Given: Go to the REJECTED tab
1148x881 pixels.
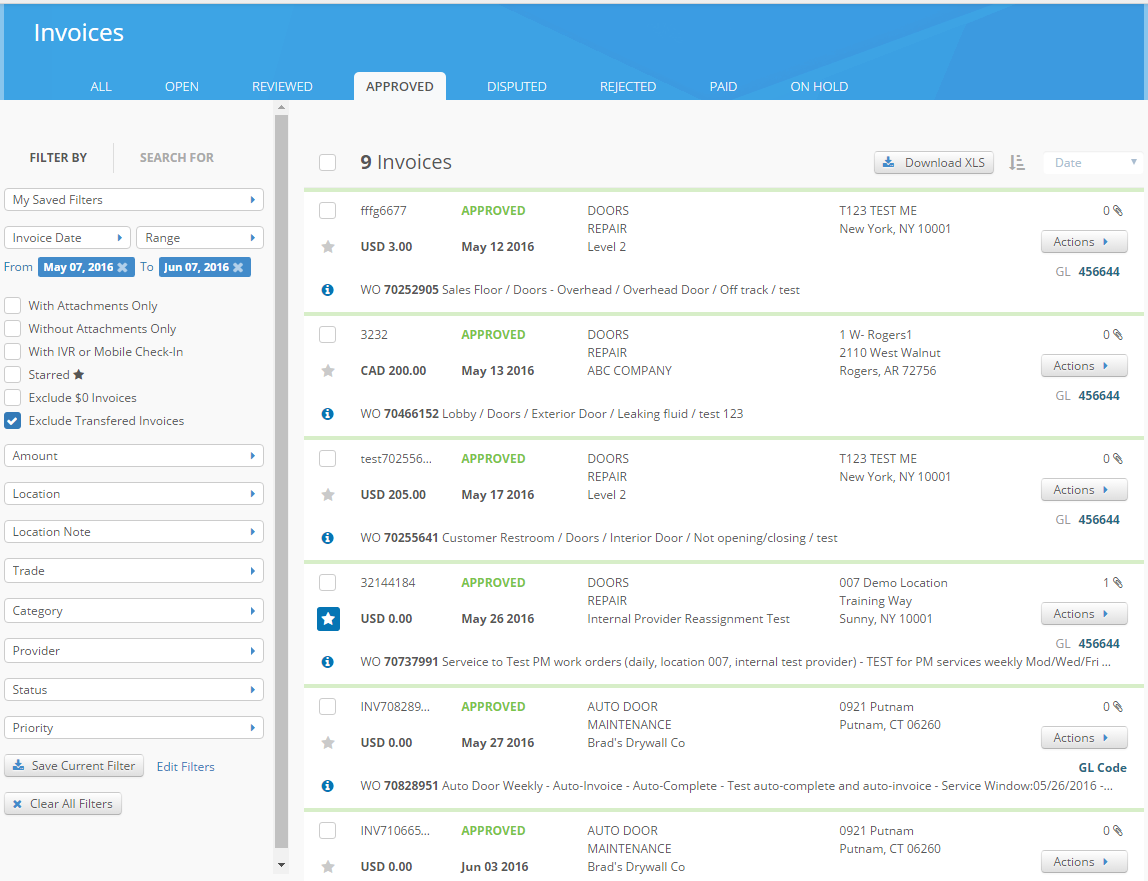Looking at the screenshot, I should [628, 86].
